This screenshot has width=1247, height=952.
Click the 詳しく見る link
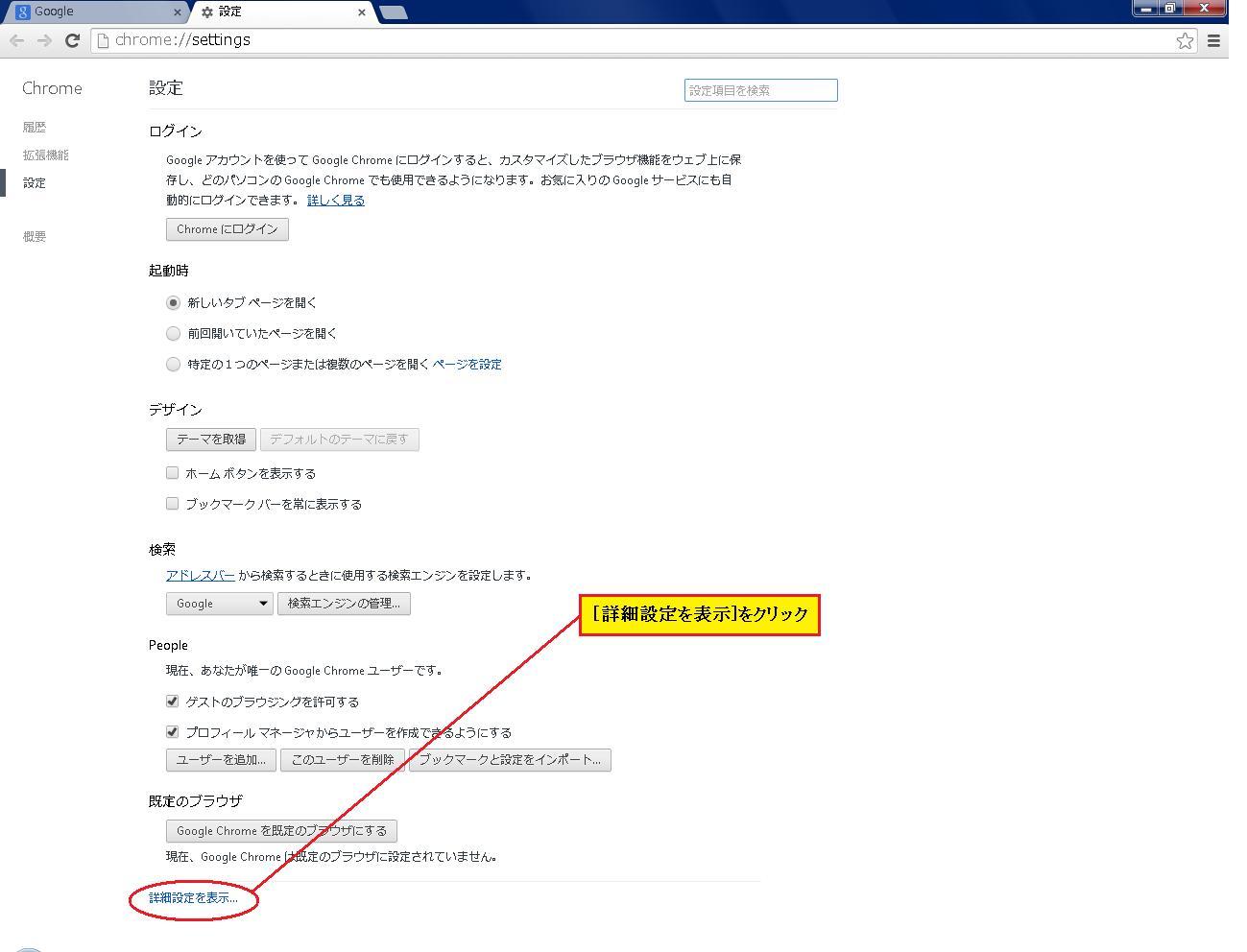tap(336, 201)
